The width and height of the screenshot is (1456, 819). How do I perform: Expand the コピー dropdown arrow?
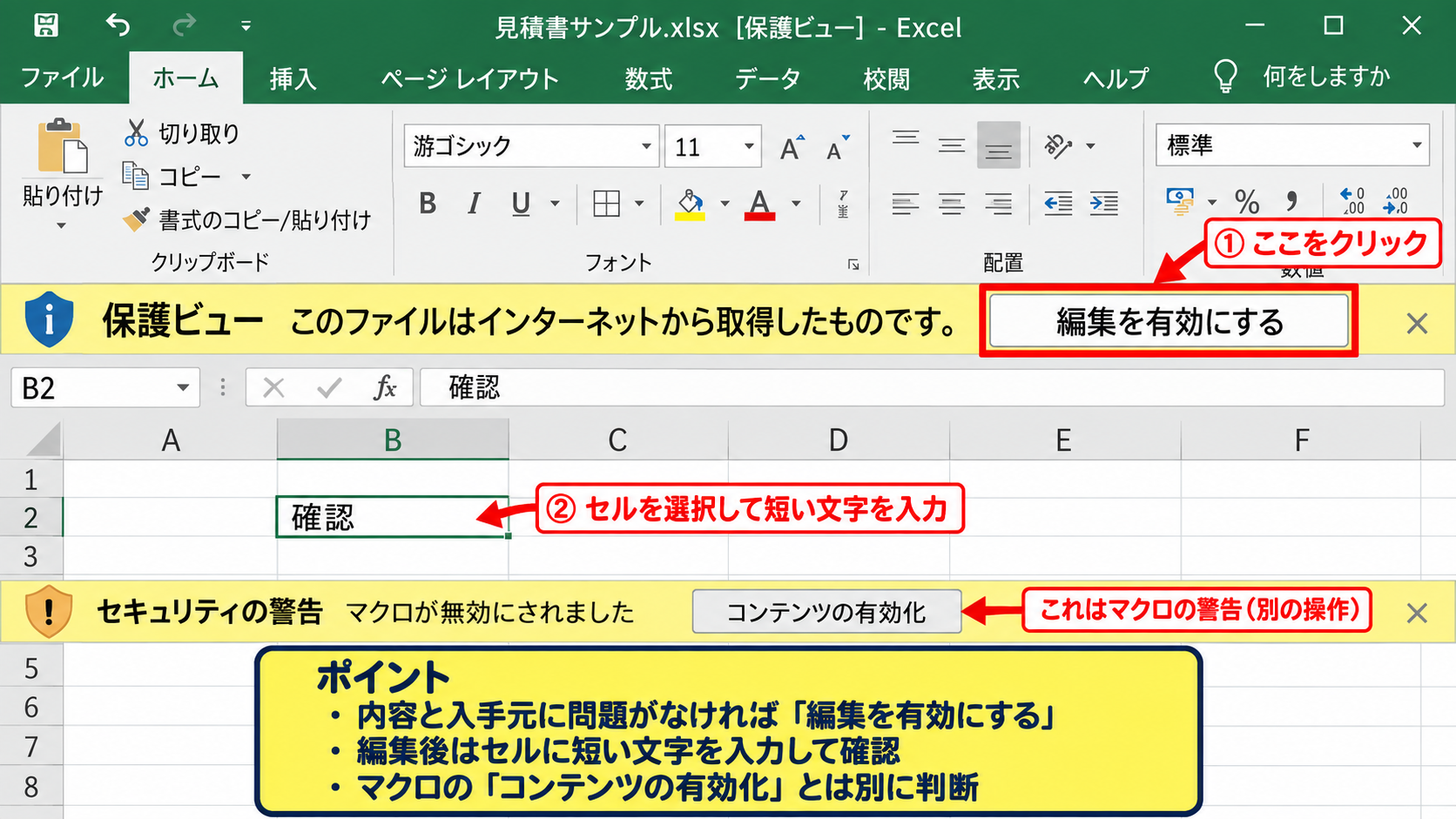coord(246,177)
